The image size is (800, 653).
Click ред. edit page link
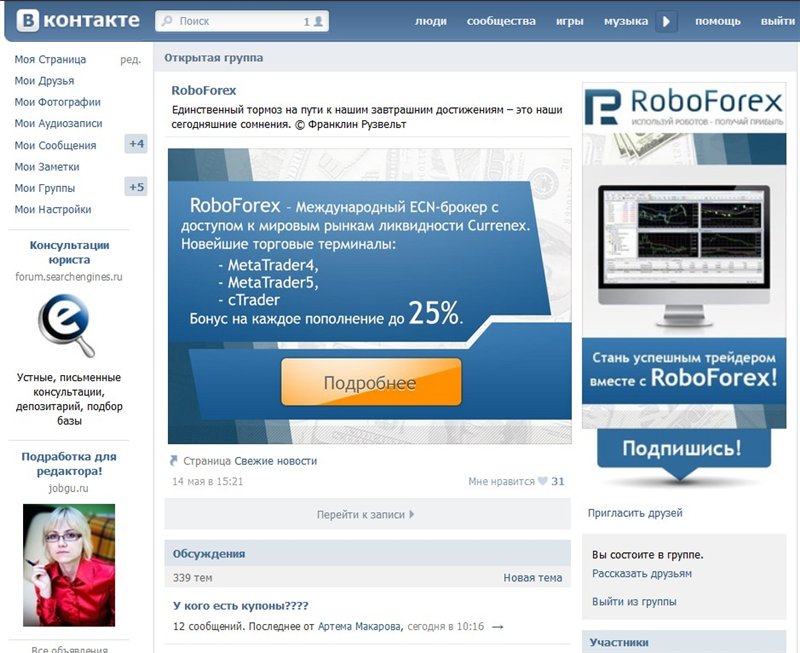point(130,60)
